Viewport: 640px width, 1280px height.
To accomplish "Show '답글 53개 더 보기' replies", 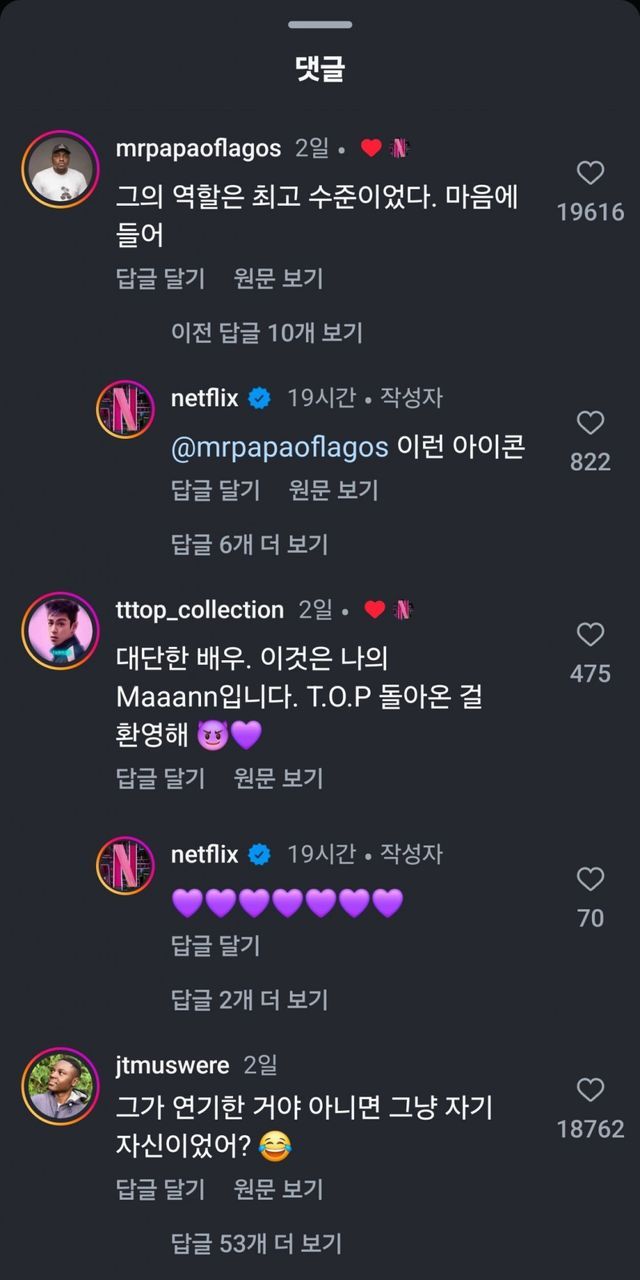I will [x=257, y=1243].
